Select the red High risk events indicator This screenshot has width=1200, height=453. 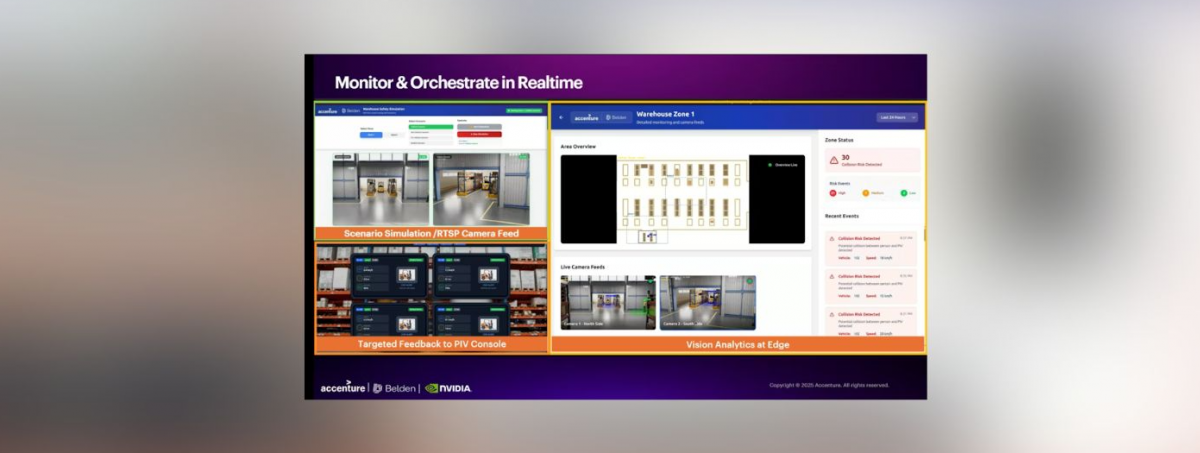coord(833,193)
